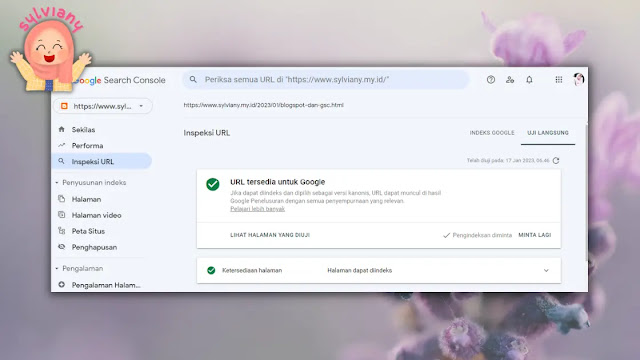
Task: Select the UJI LANGSUNG tab
Action: [548, 133]
